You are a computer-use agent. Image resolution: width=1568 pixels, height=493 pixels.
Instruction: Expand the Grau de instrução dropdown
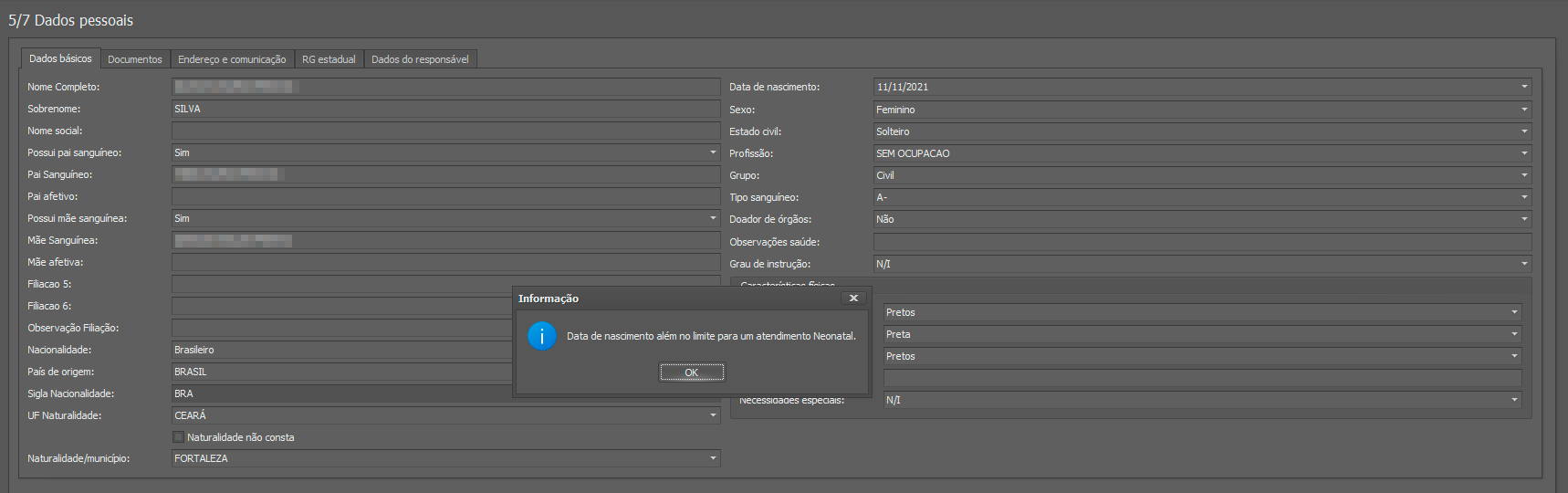pos(1523,264)
